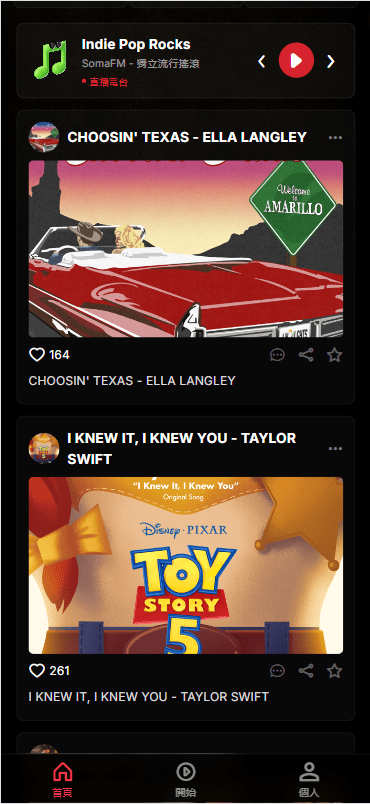
Task: Share the I Knew It, I Knew You post
Action: point(306,671)
